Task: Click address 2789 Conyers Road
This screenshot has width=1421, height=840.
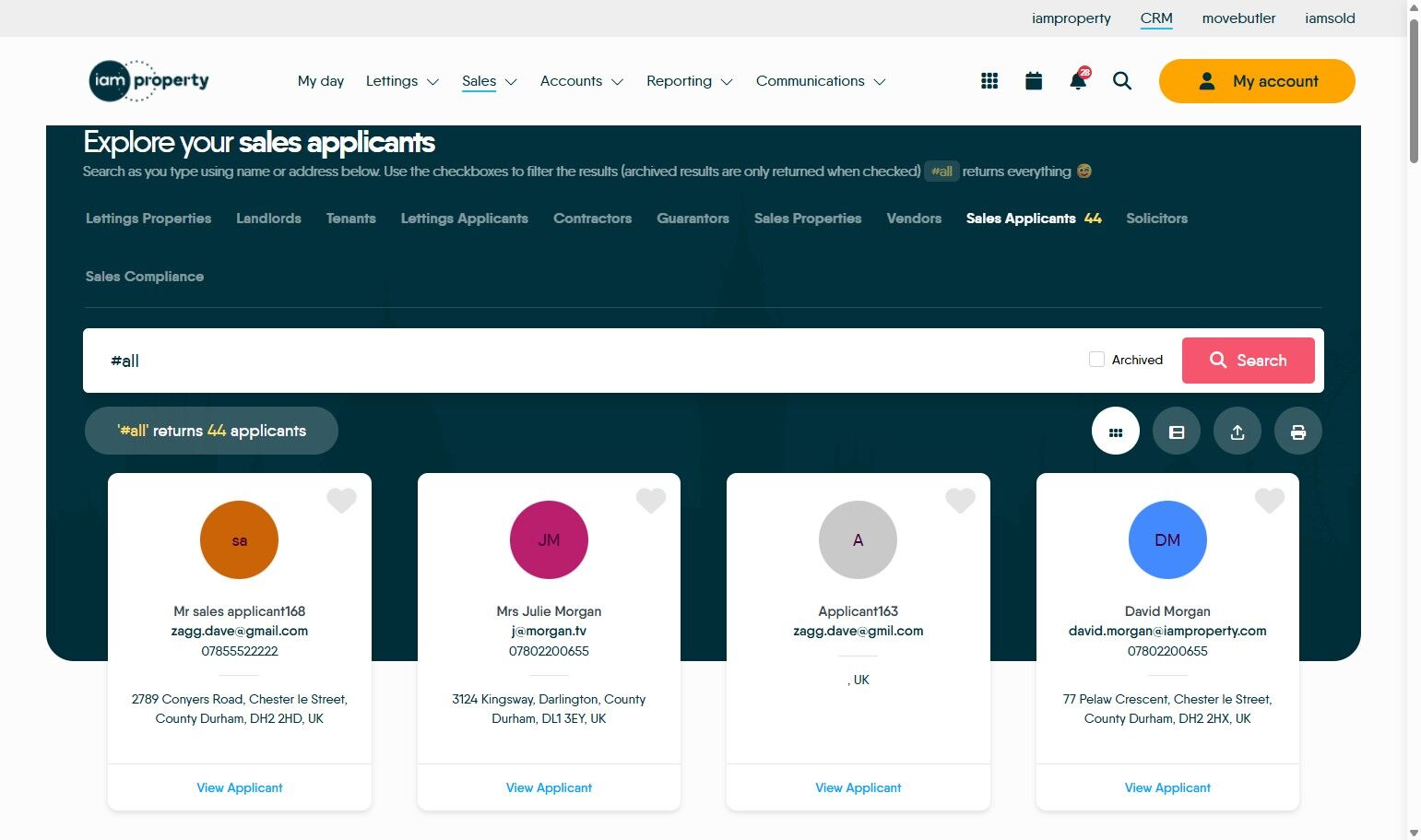Action: point(240,709)
